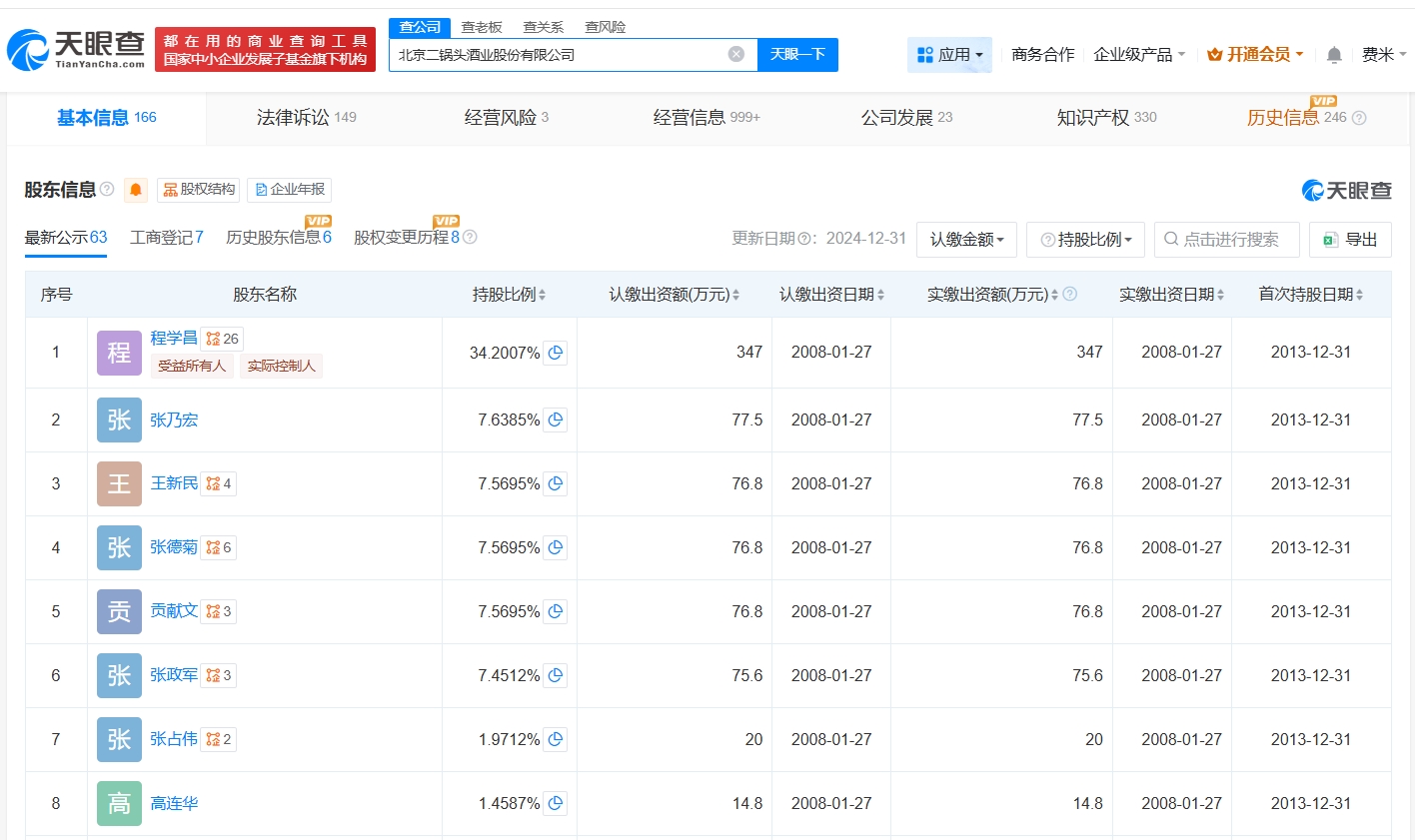Clear the search box with X icon
This screenshot has width=1415, height=840.
tap(736, 55)
